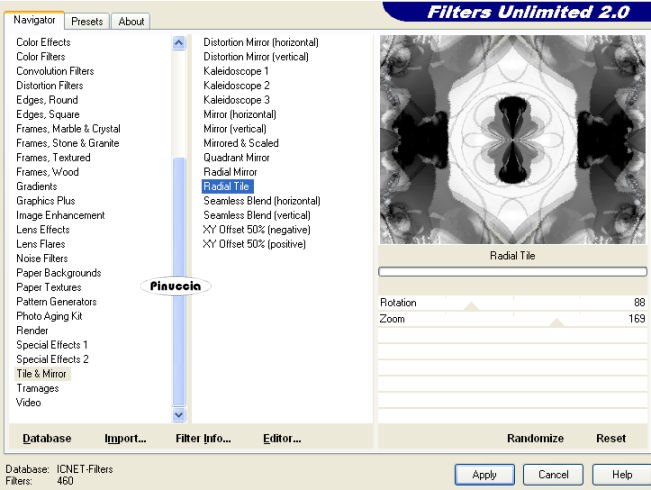Choose Seamless Blend (horizontal) filter
The image size is (651, 490).
[262, 201]
